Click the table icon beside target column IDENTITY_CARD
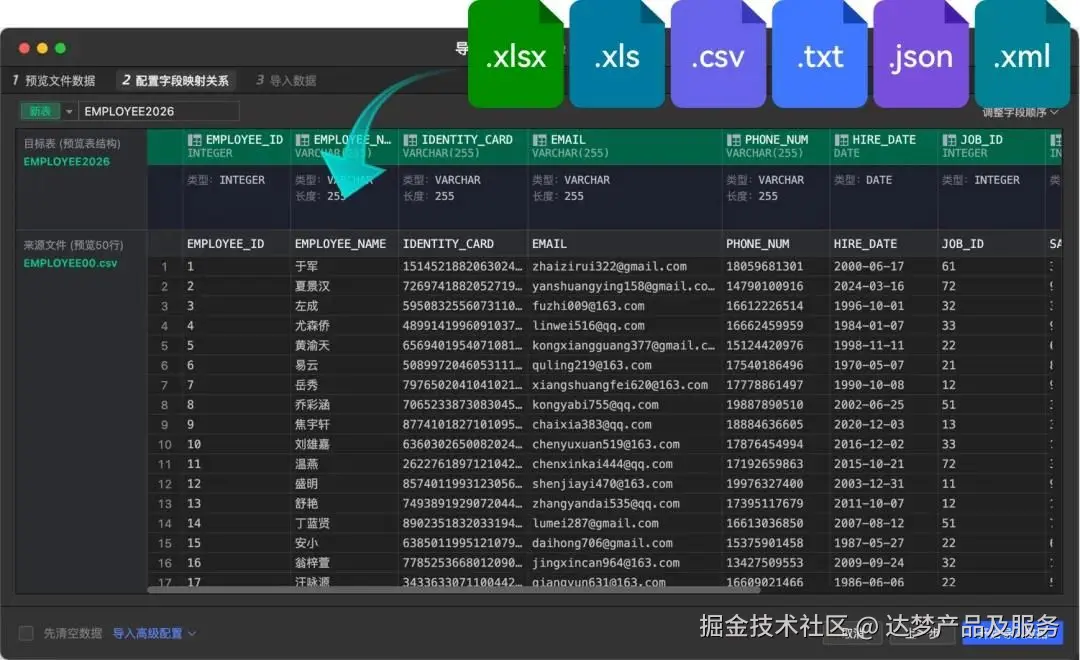The height and width of the screenshot is (660, 1080). (x=410, y=140)
